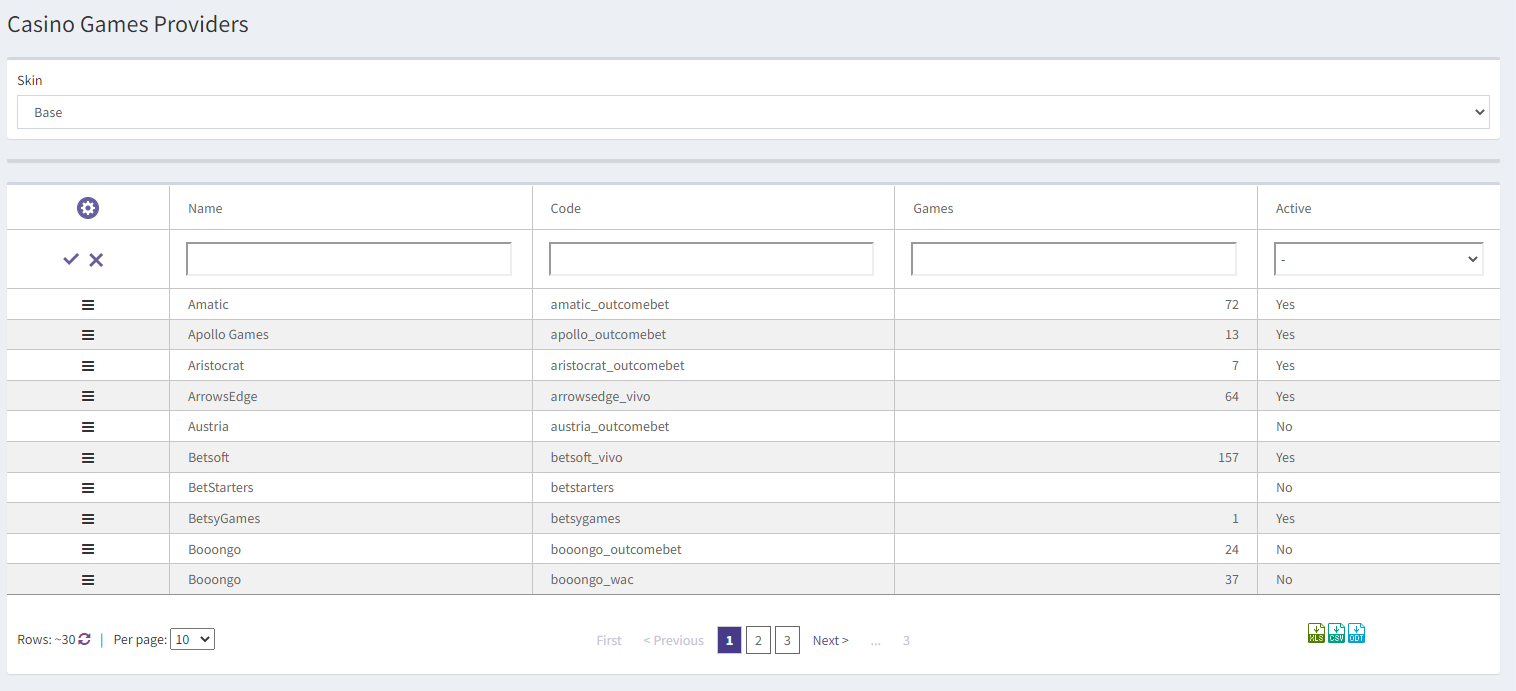Open row menu for BetsyGames
This screenshot has width=1516, height=691.
tap(88, 518)
